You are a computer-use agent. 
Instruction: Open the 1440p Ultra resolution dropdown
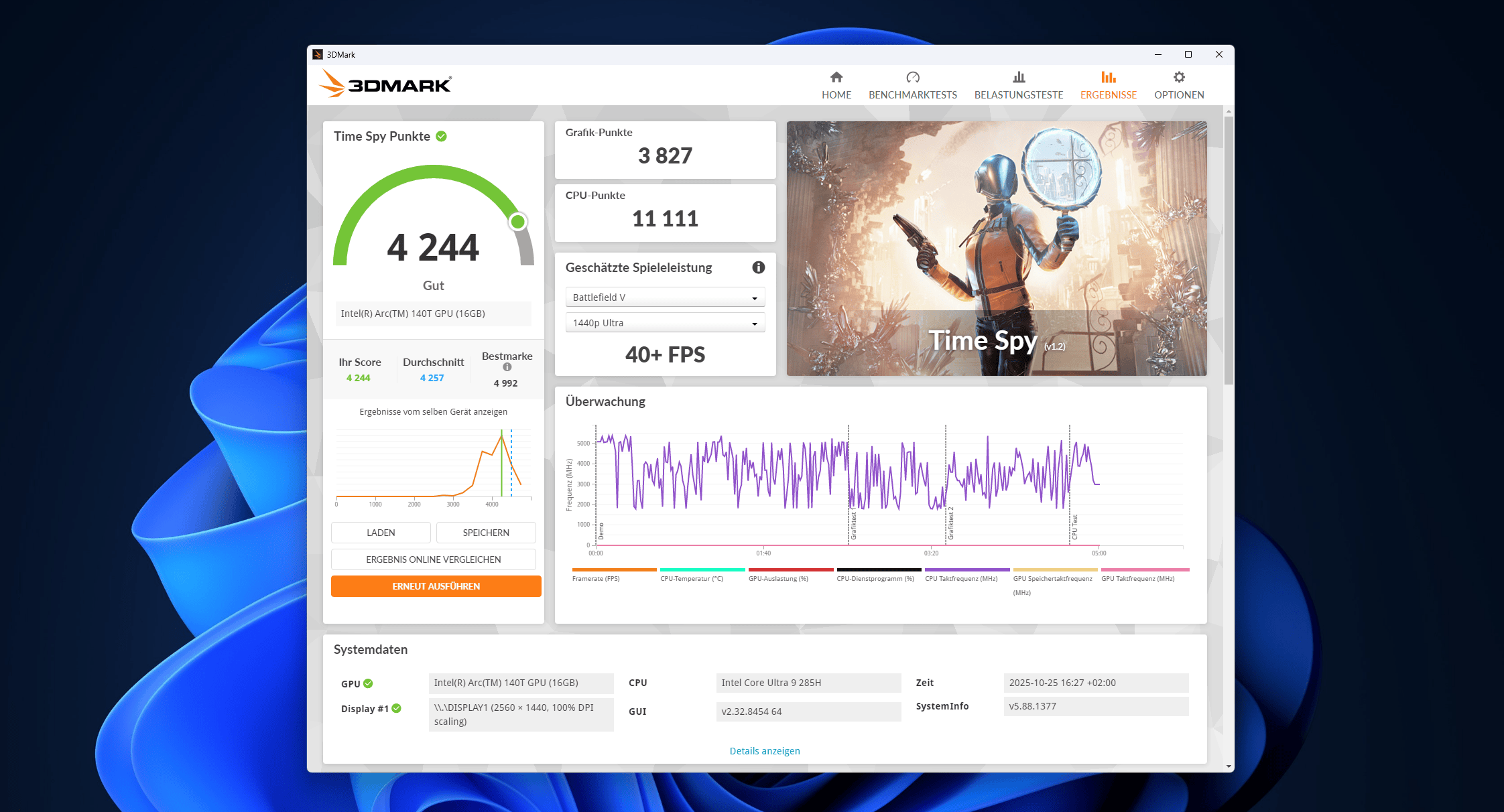pyautogui.click(x=666, y=323)
